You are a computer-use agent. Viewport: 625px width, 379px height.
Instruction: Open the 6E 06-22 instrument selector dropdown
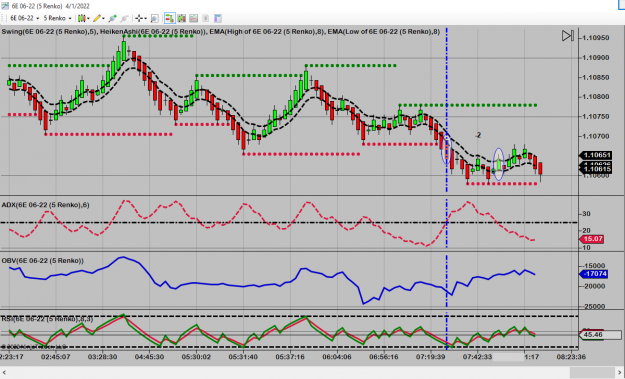point(25,18)
